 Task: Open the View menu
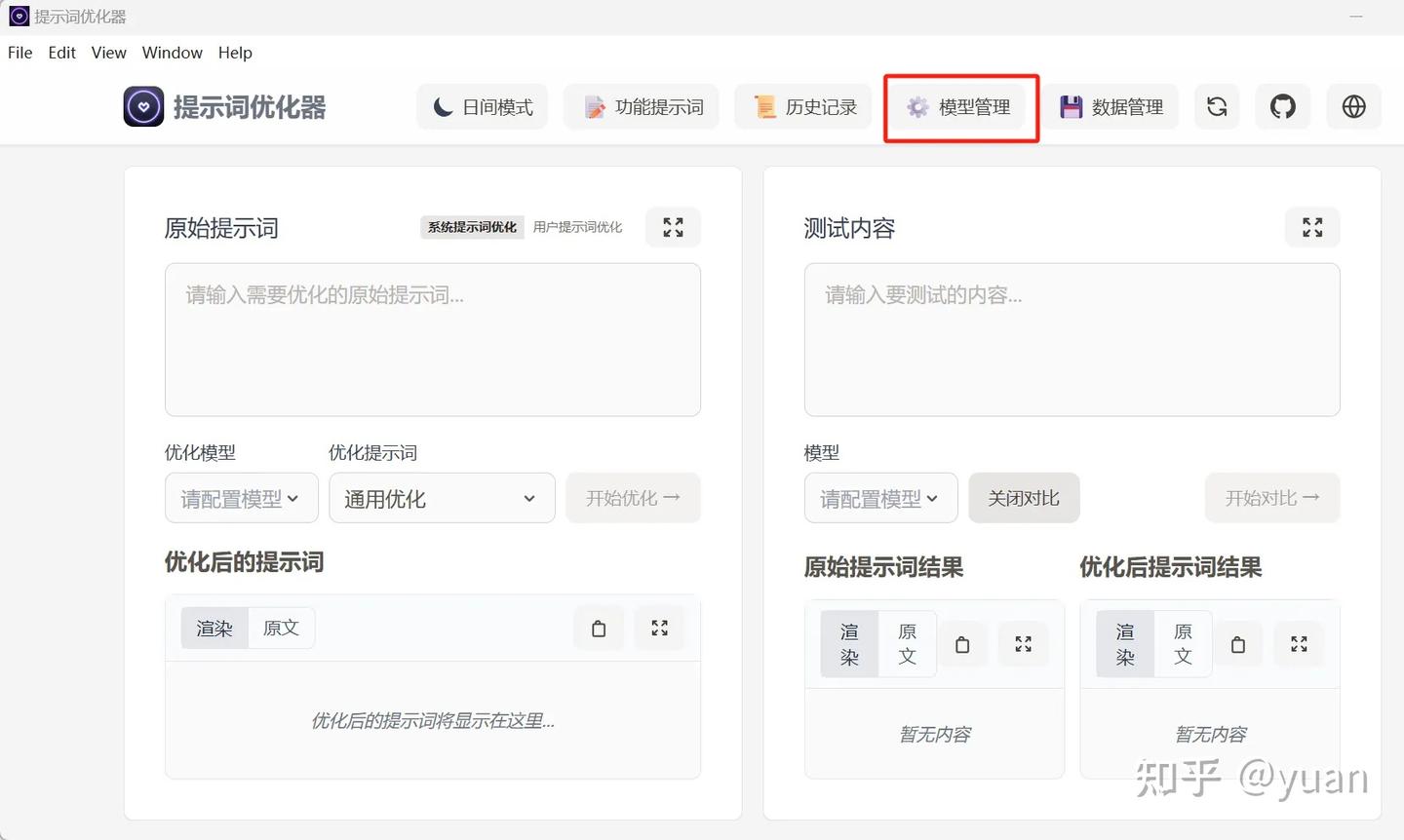108,53
